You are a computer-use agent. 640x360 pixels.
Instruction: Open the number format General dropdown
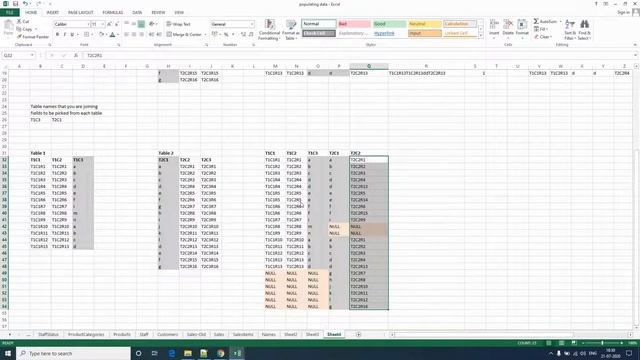[x=252, y=24]
